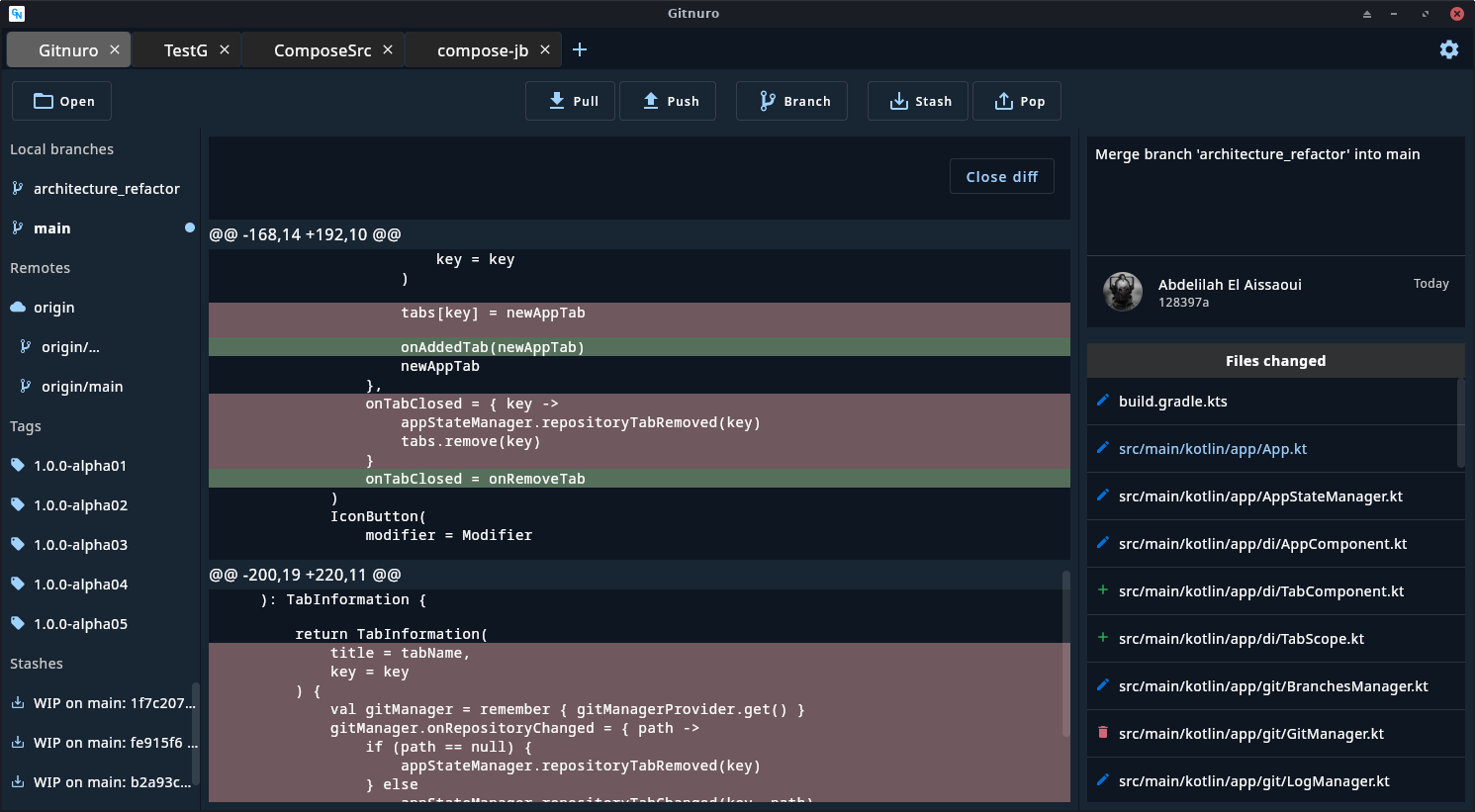Viewport: 1475px width, 812px height.
Task: Open git/GitManager.kt deleted file
Action: pos(1275,734)
